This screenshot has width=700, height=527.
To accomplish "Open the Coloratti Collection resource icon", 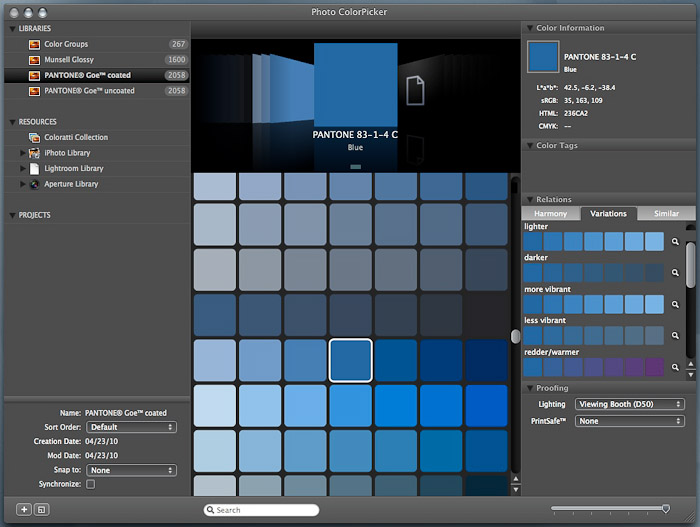I will [34, 138].
